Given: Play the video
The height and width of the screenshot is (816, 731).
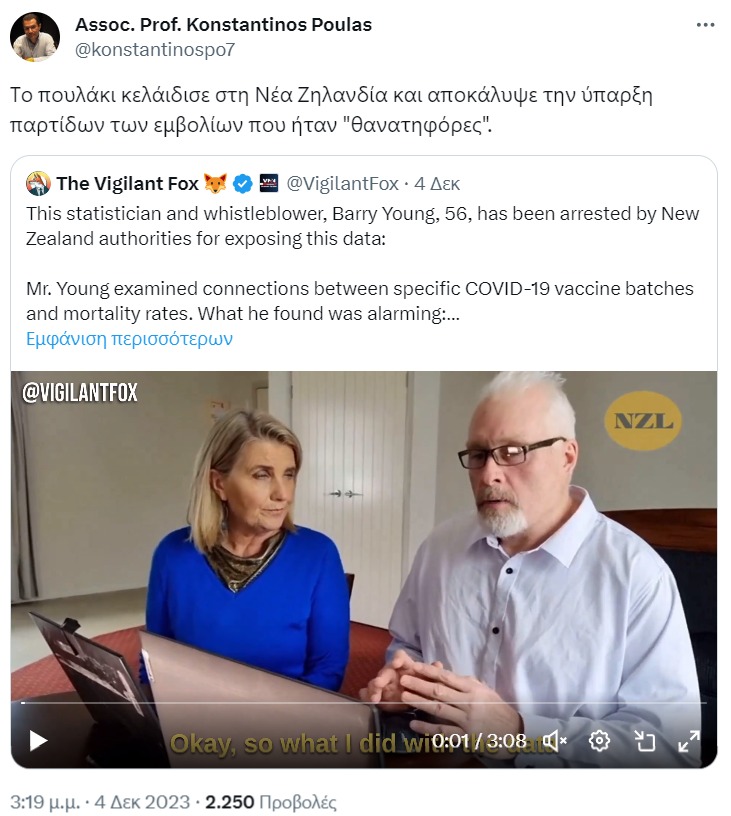Looking at the screenshot, I should (x=37, y=741).
